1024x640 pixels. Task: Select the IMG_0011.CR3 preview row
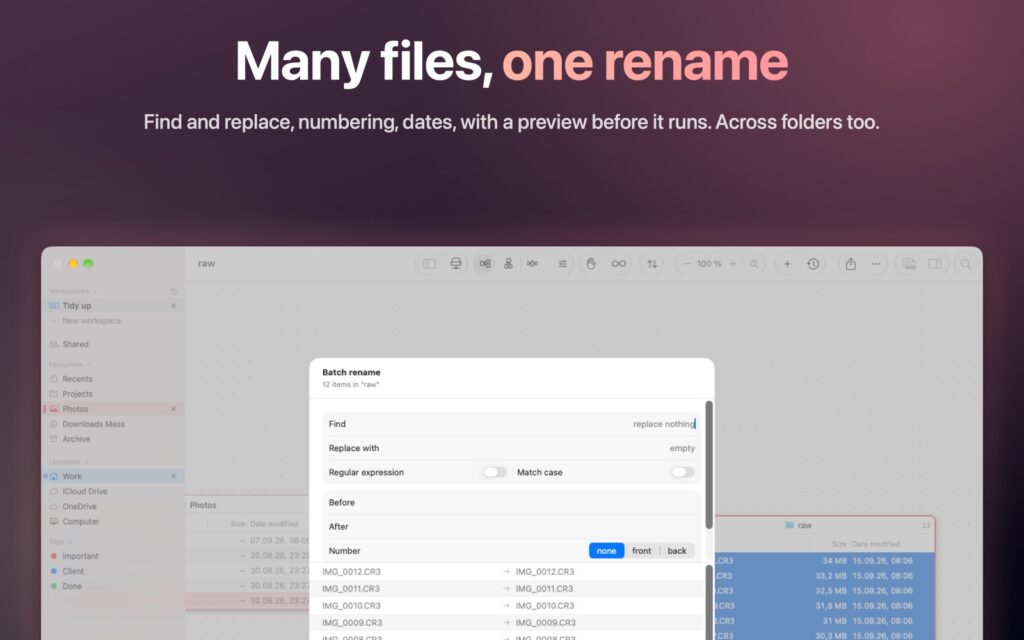coord(507,588)
